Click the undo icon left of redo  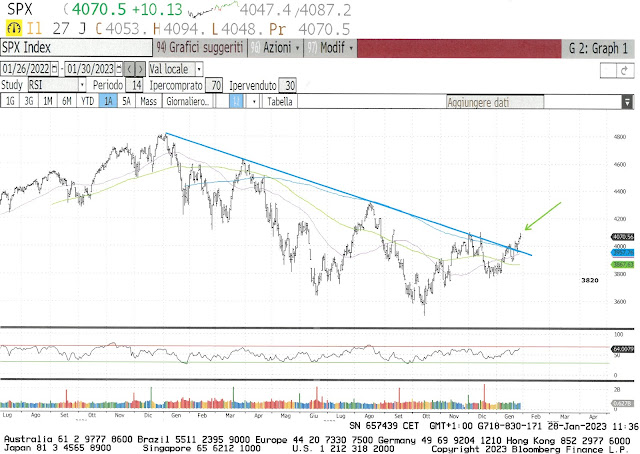click(x=609, y=71)
